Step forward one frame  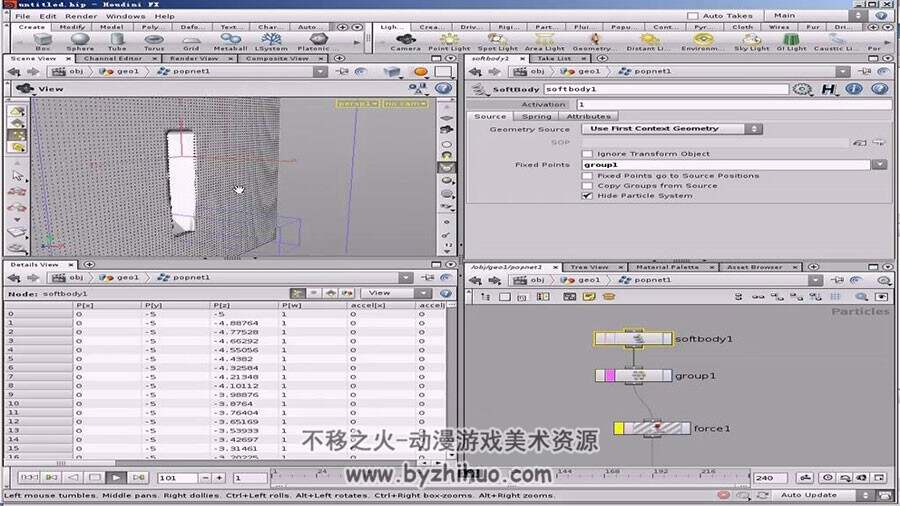coord(138,477)
